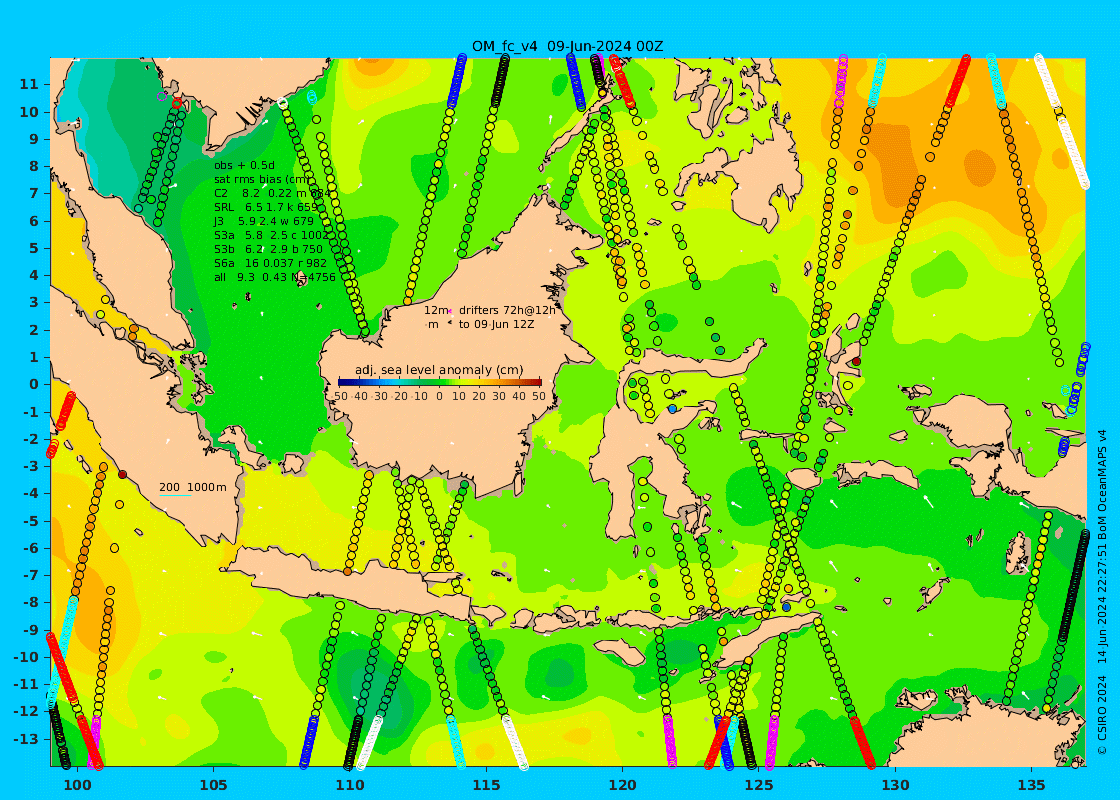
Task: Select the C2 satellite stats row
Action: pyautogui.click(x=272, y=194)
